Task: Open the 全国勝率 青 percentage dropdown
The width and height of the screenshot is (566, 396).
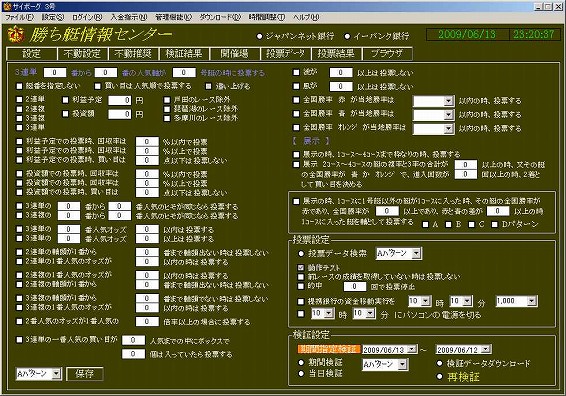Action: point(448,115)
